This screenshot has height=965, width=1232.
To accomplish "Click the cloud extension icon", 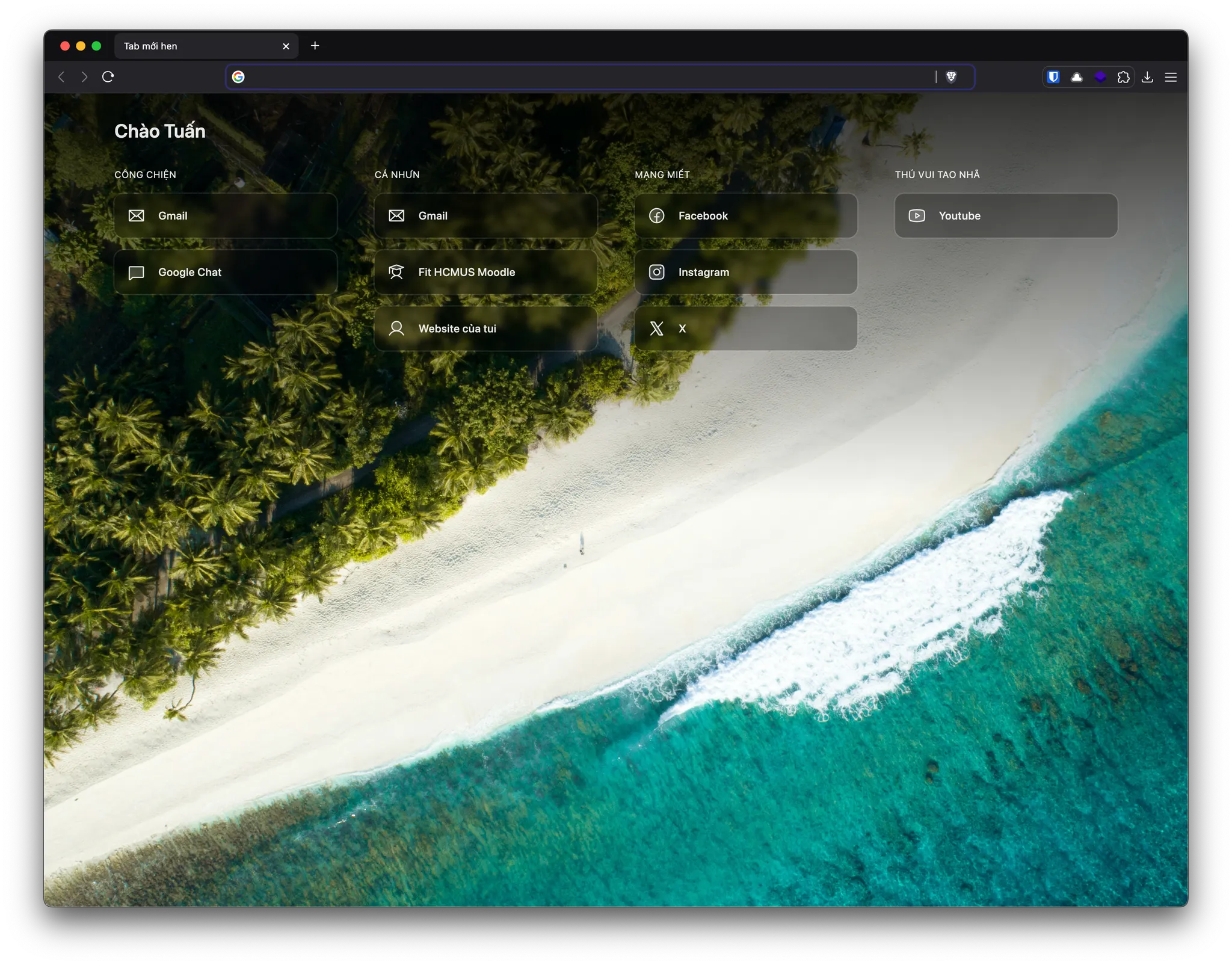I will pyautogui.click(x=1077, y=77).
